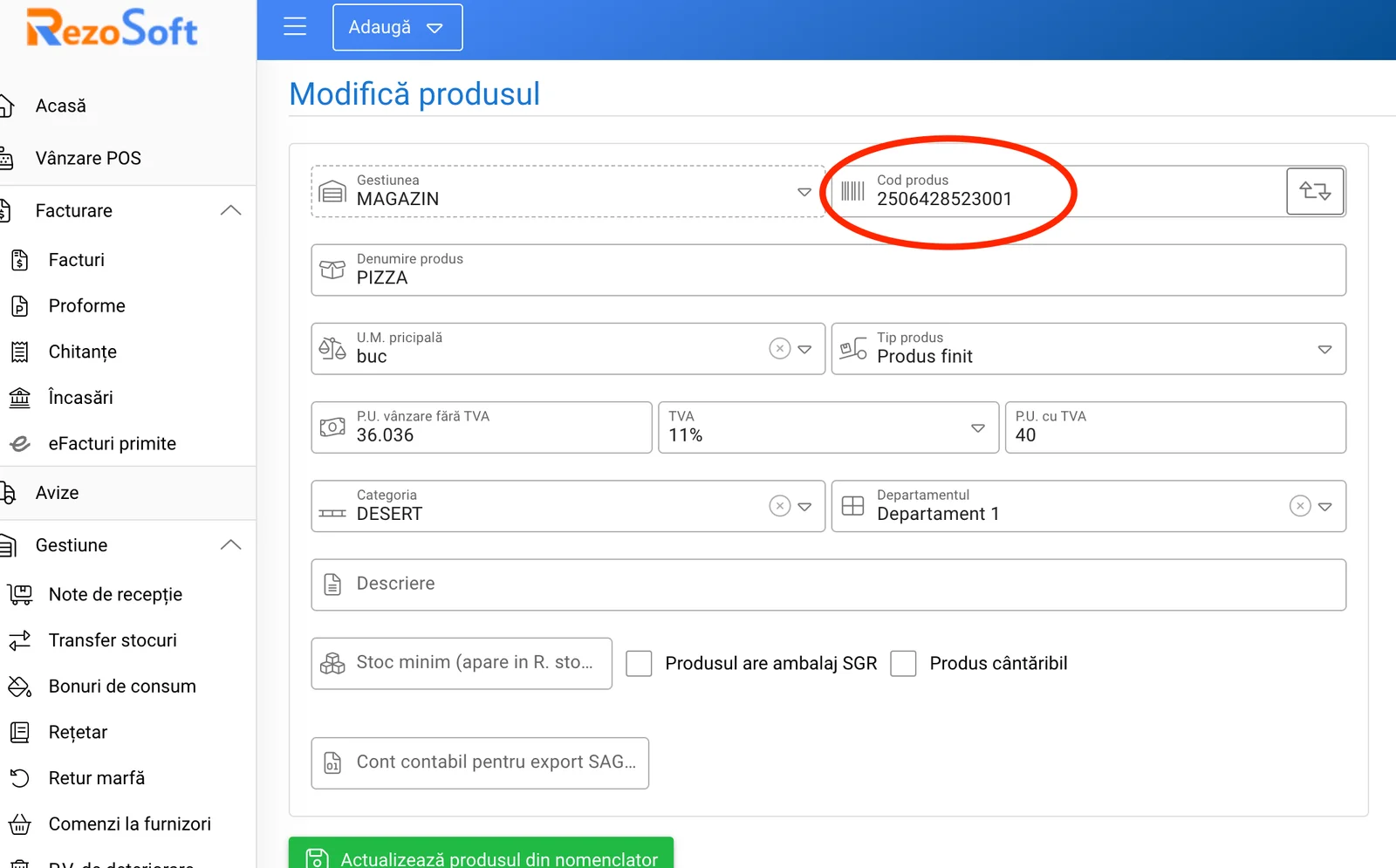The image size is (1396, 868).
Task: Open the Categoria dropdown arrow
Action: coord(804,506)
